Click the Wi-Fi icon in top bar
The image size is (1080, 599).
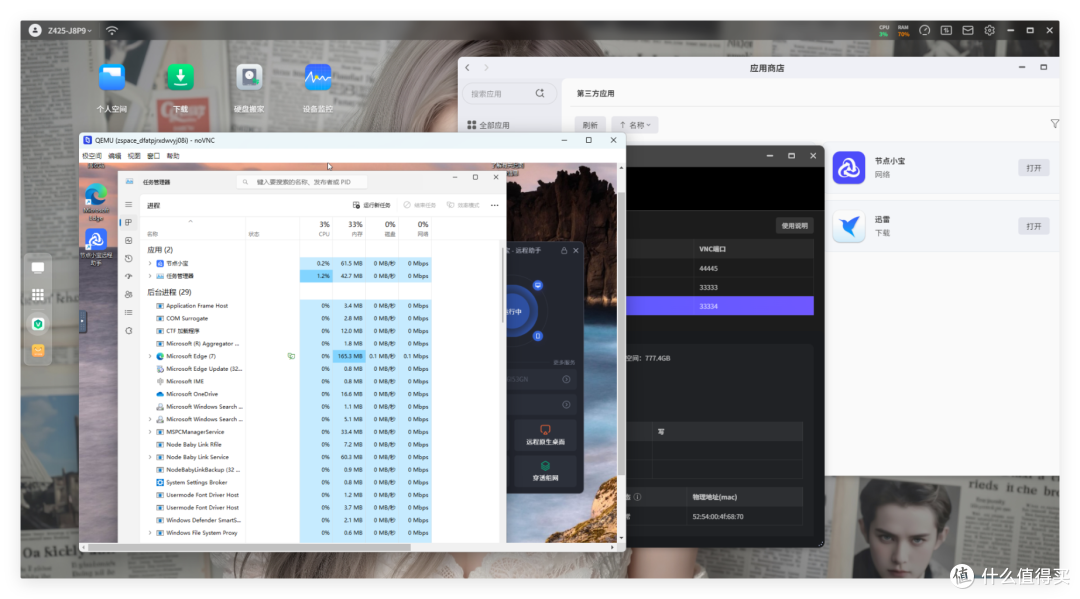(x=112, y=30)
